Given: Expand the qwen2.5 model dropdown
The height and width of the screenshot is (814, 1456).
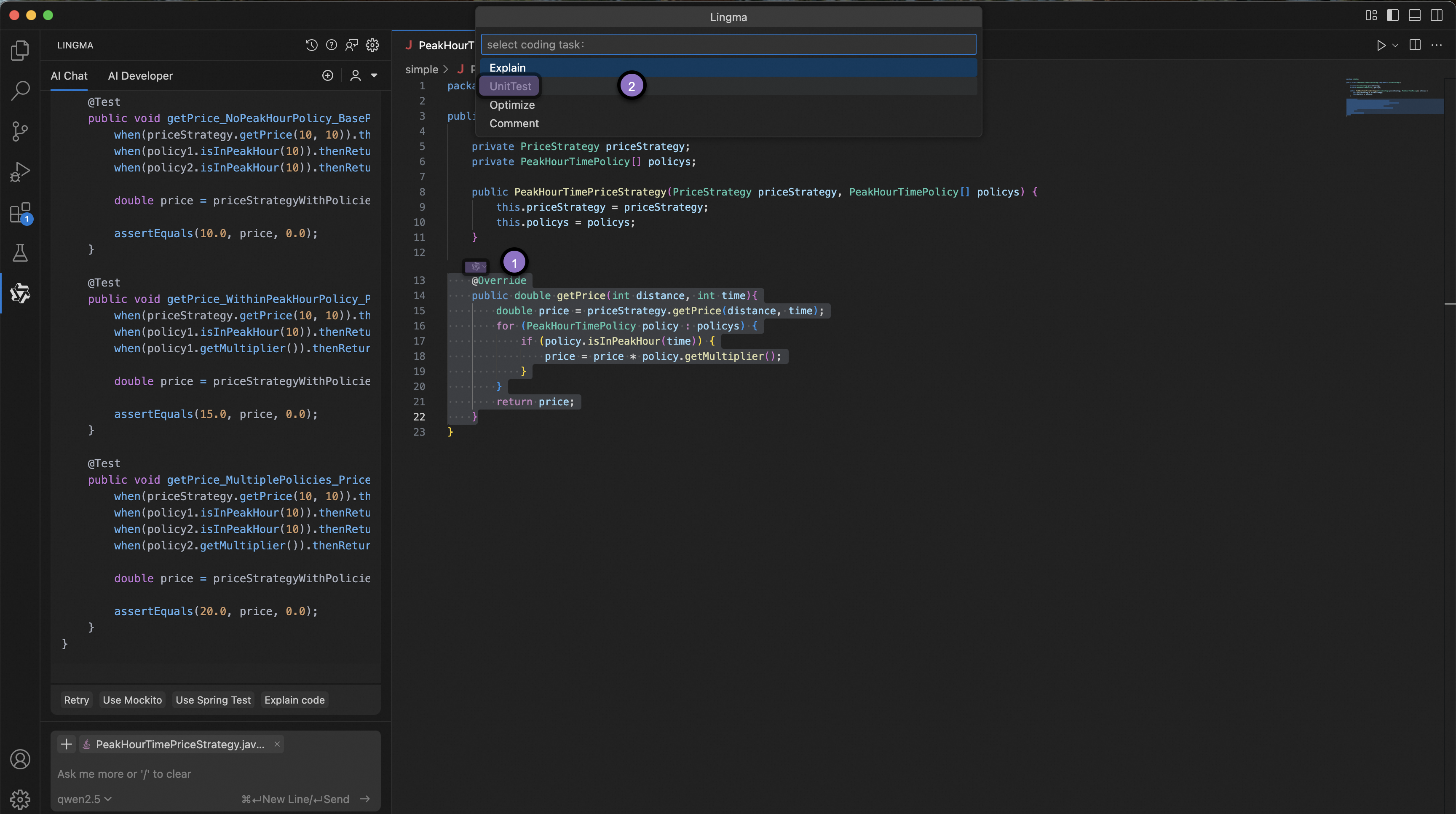Looking at the screenshot, I should (84, 799).
